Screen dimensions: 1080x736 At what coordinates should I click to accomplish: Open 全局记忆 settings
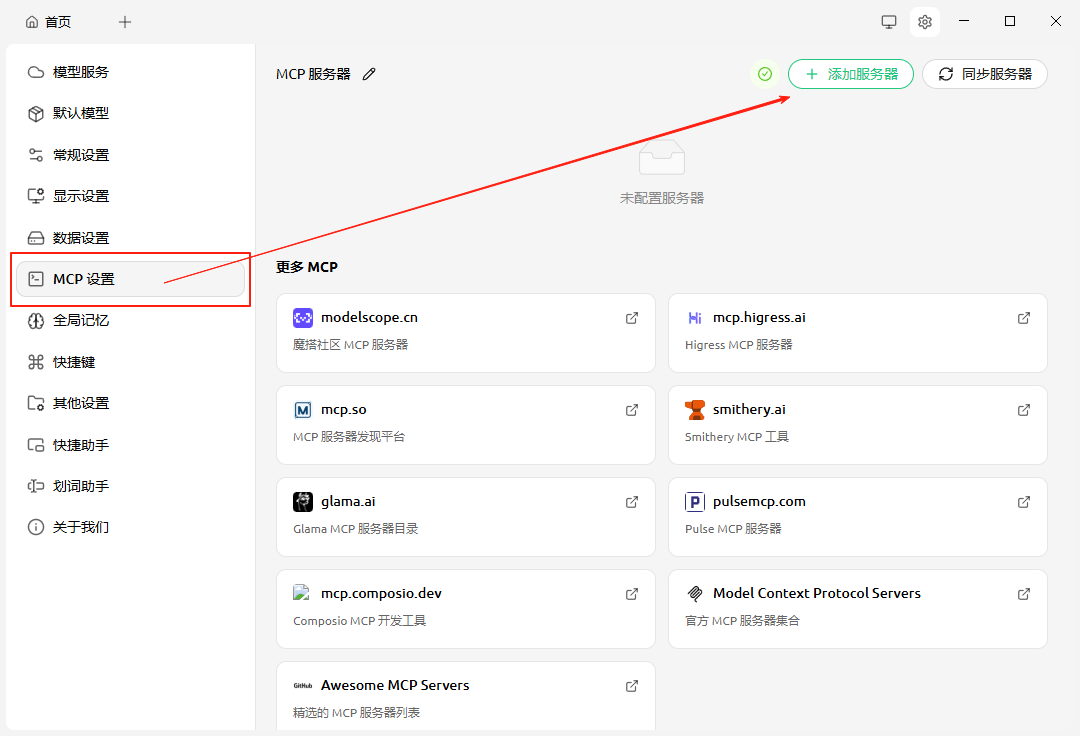pos(130,320)
